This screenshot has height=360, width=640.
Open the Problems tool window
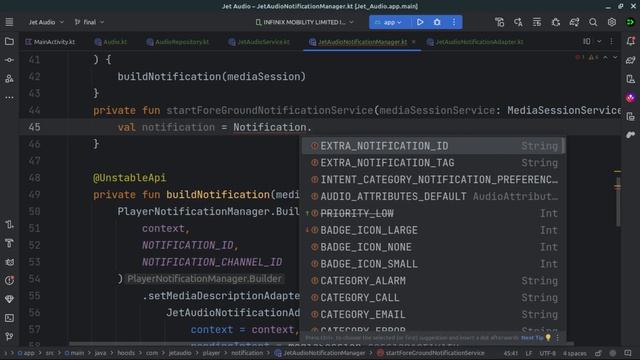tap(9, 280)
